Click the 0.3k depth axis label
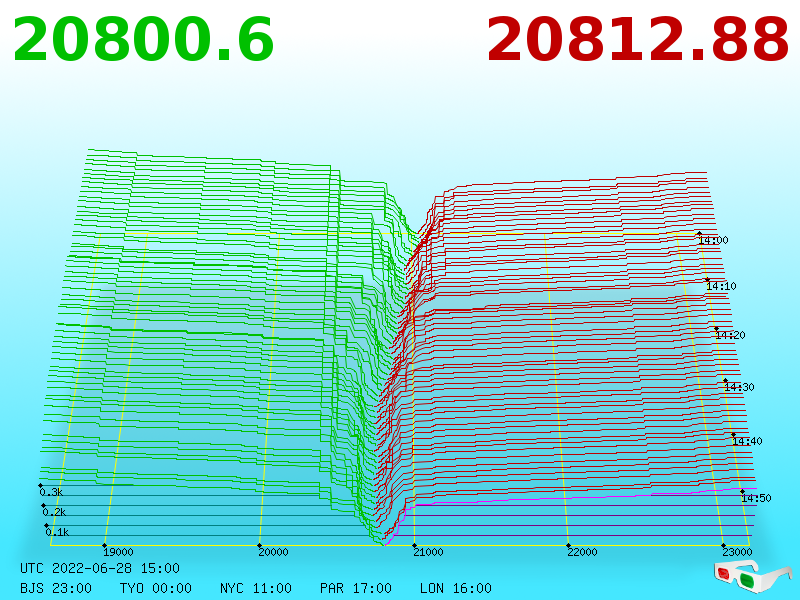This screenshot has height=600, width=800. click(x=51, y=492)
